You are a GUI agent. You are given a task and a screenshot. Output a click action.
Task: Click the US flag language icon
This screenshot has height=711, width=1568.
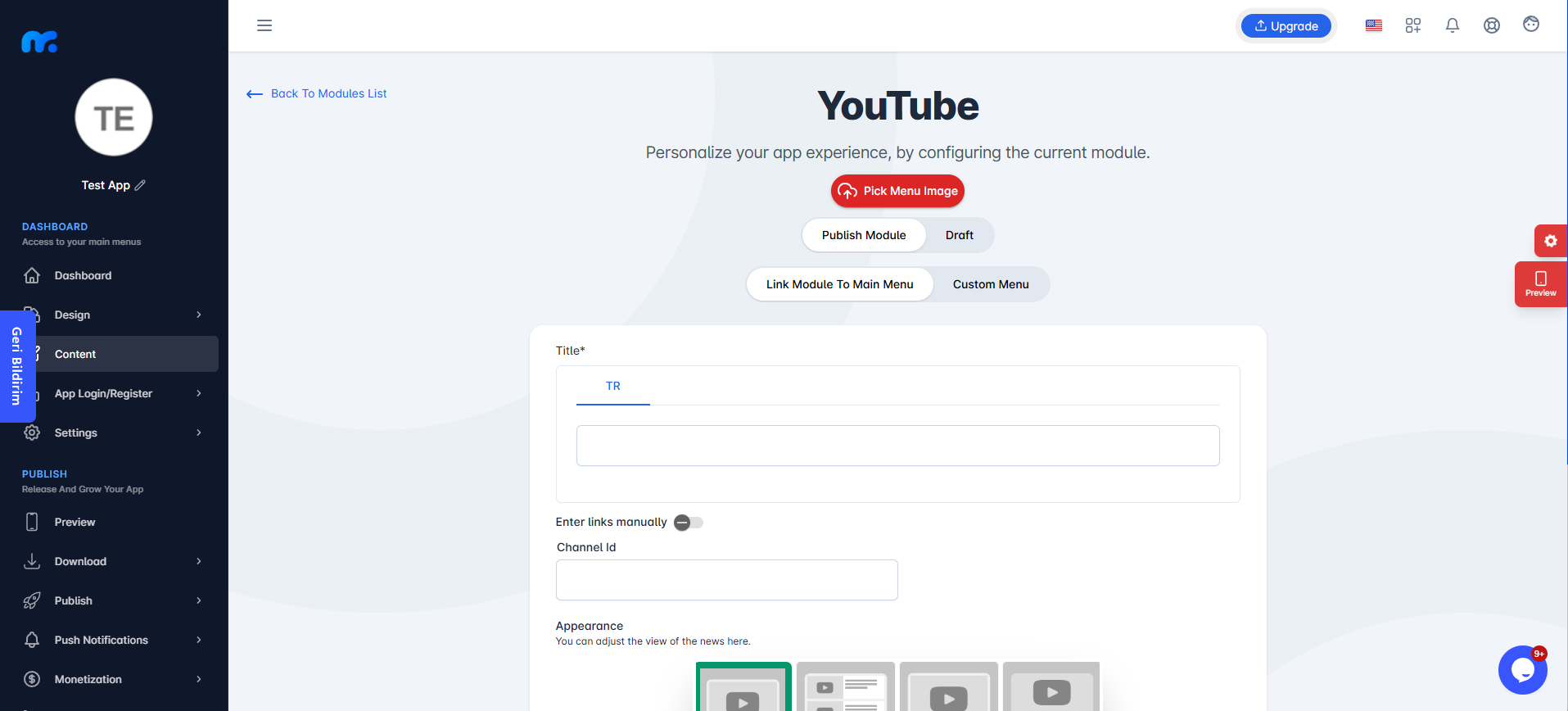click(x=1374, y=25)
